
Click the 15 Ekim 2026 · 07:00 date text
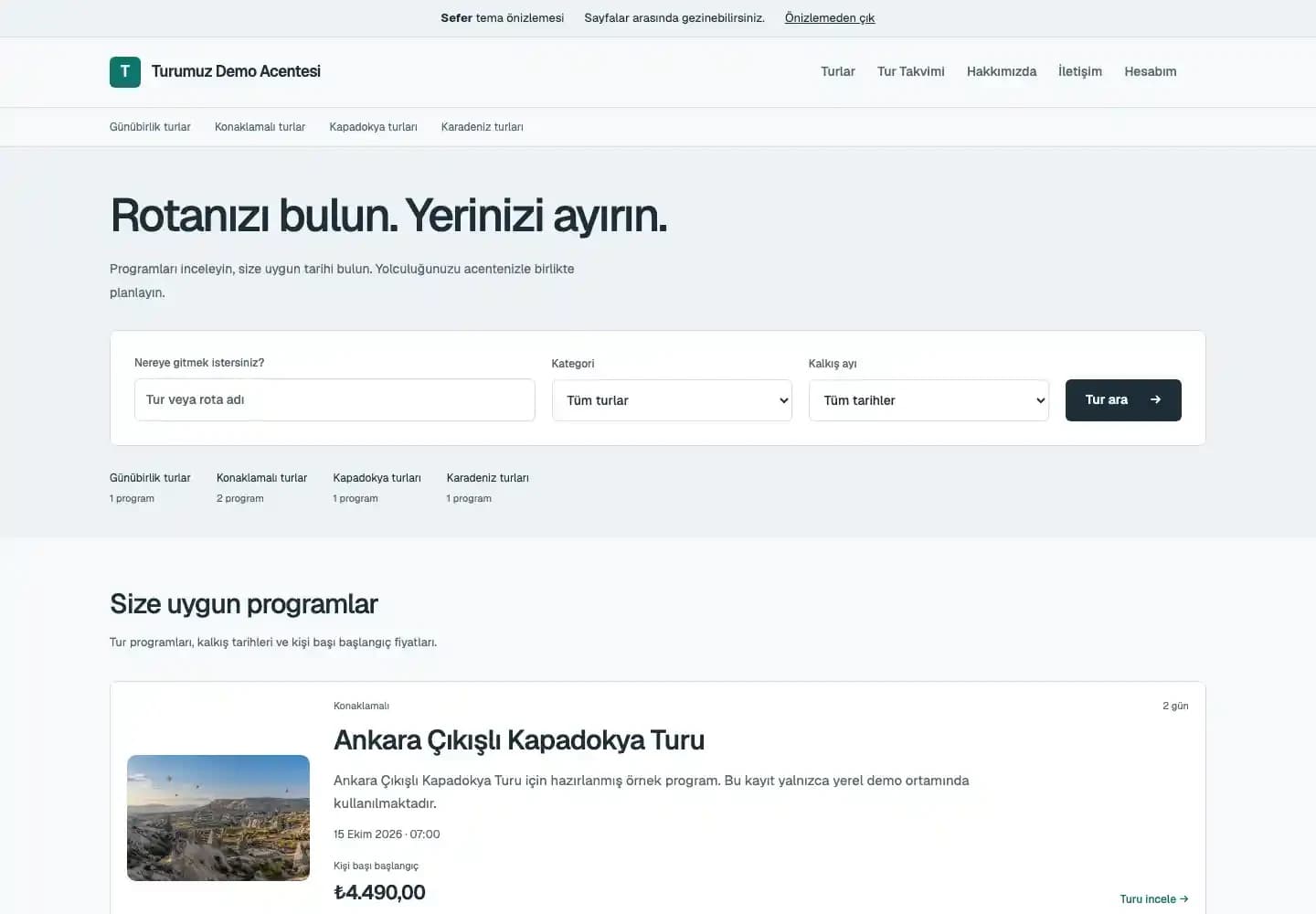click(387, 834)
